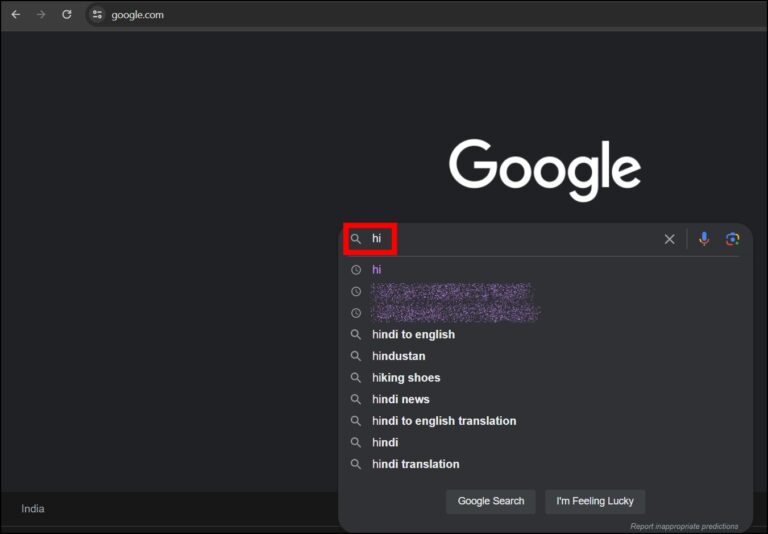
Task: Open Google Lens image search icon
Action: point(732,239)
